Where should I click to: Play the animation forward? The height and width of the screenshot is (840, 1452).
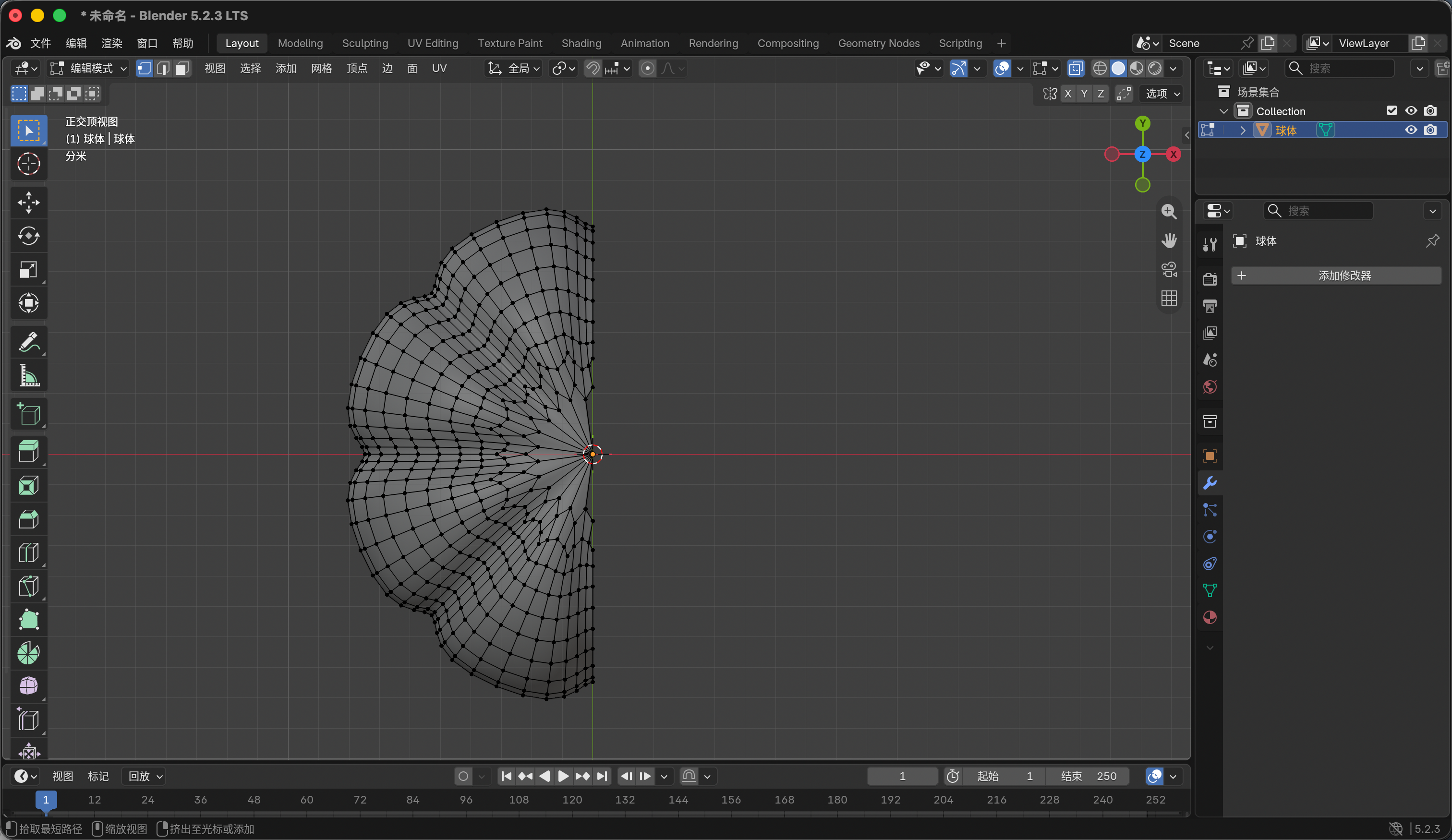[564, 776]
